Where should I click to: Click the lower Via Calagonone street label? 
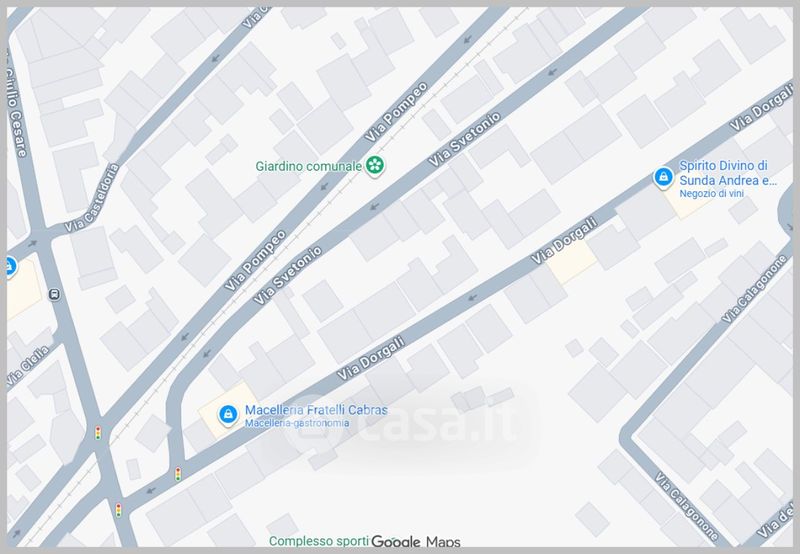click(x=687, y=506)
